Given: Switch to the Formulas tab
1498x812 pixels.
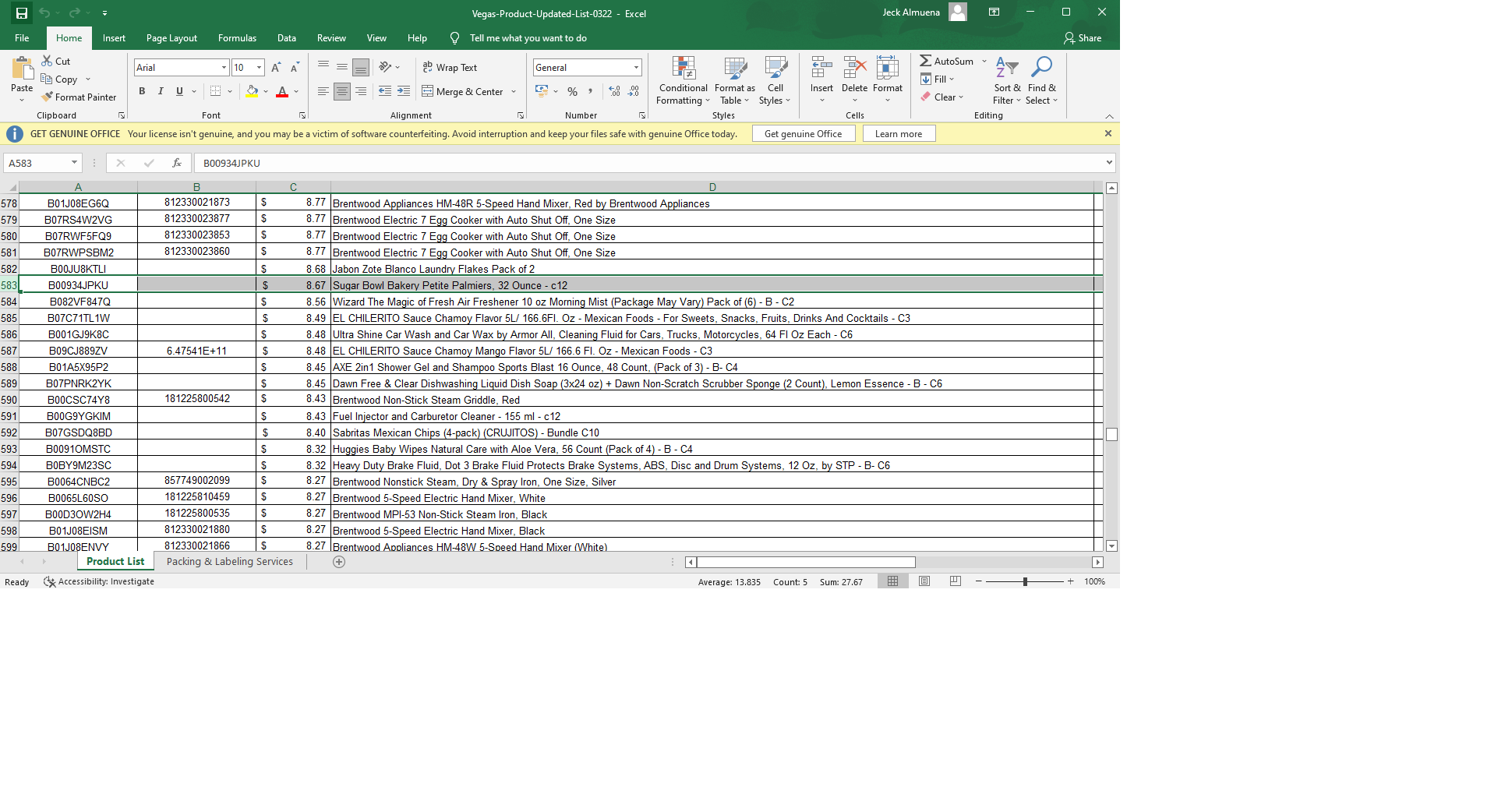Looking at the screenshot, I should (x=237, y=38).
